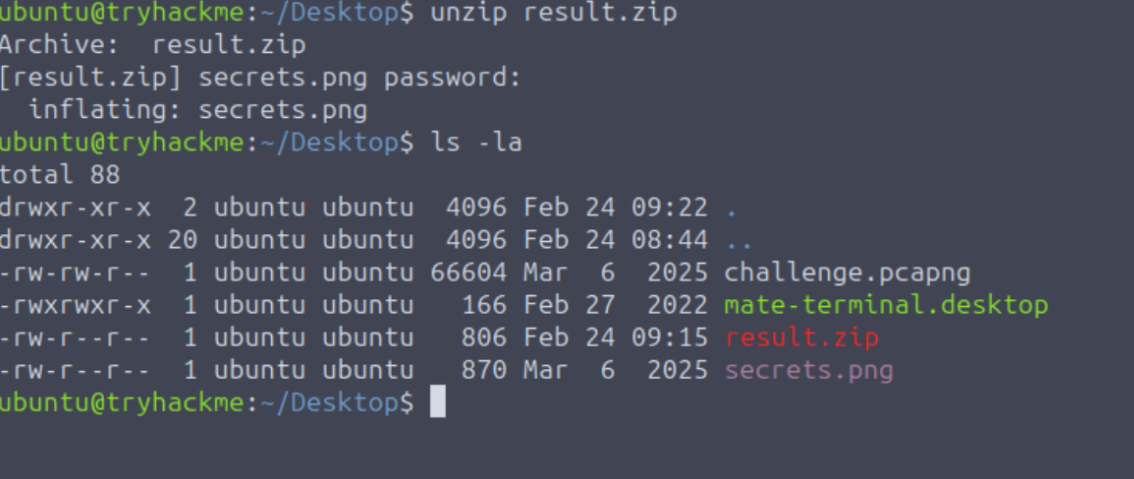Click the -rw-rw-r-- permissions string
This screenshot has height=479, width=1134.
click(75, 272)
